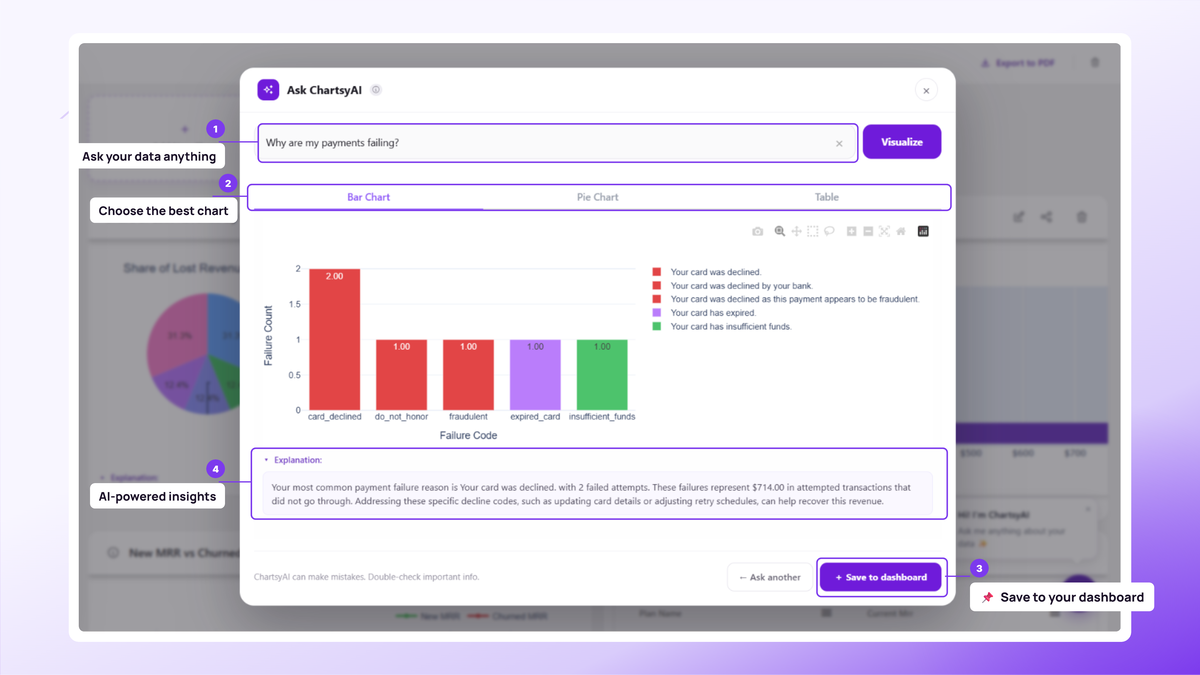Select the Zoom magnifier chart tool
Screen dimensions: 1200x675
[780, 231]
